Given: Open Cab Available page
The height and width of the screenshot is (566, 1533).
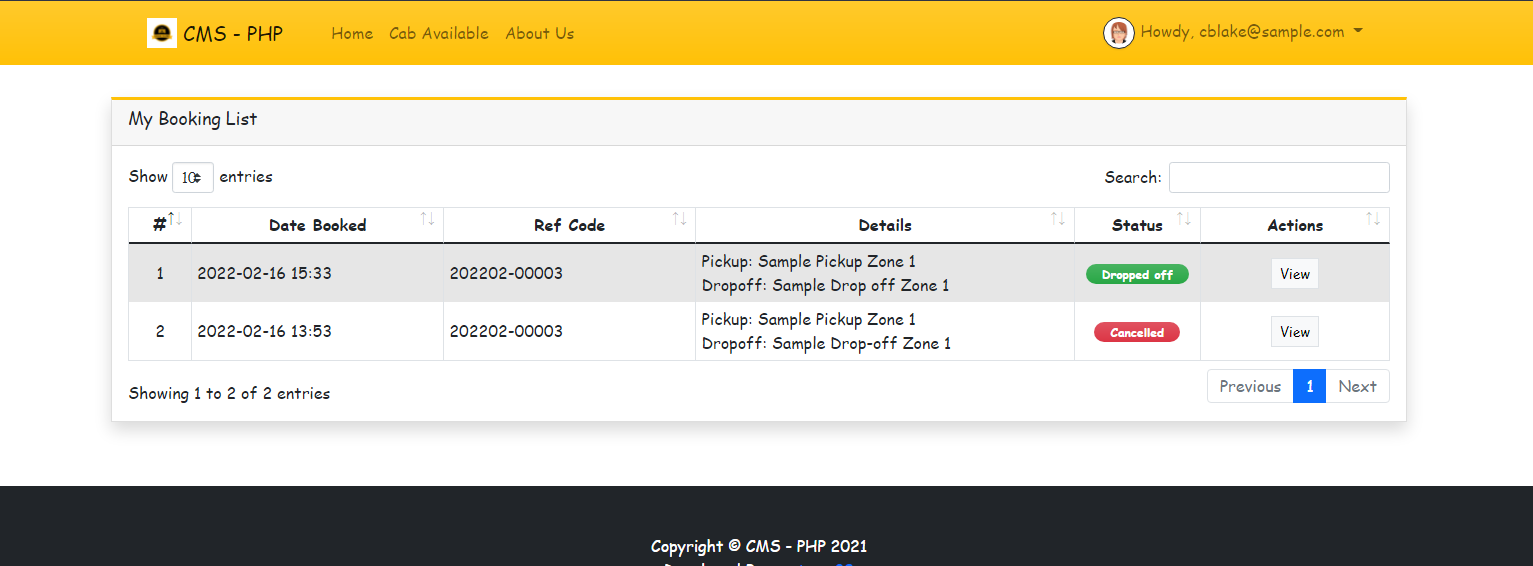Looking at the screenshot, I should point(439,33).
